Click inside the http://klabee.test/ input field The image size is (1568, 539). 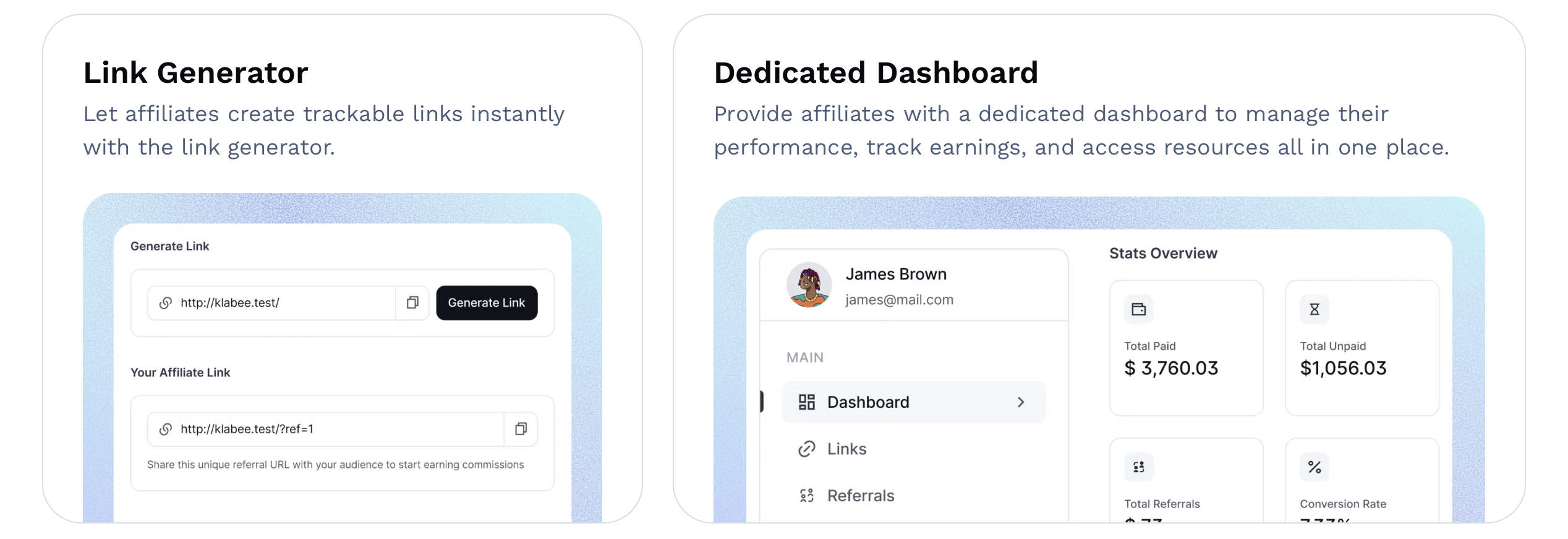click(x=266, y=303)
